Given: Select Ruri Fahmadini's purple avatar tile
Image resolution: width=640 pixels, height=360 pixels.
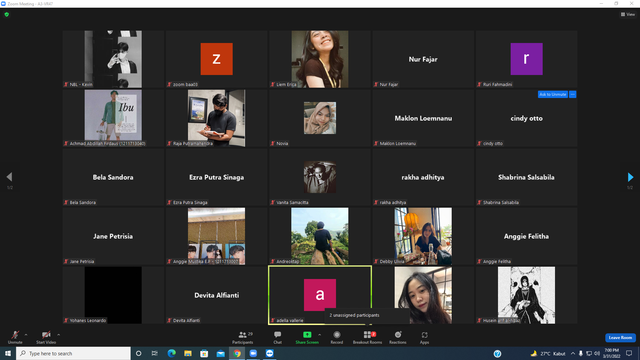Looking at the screenshot, I should coord(527,59).
